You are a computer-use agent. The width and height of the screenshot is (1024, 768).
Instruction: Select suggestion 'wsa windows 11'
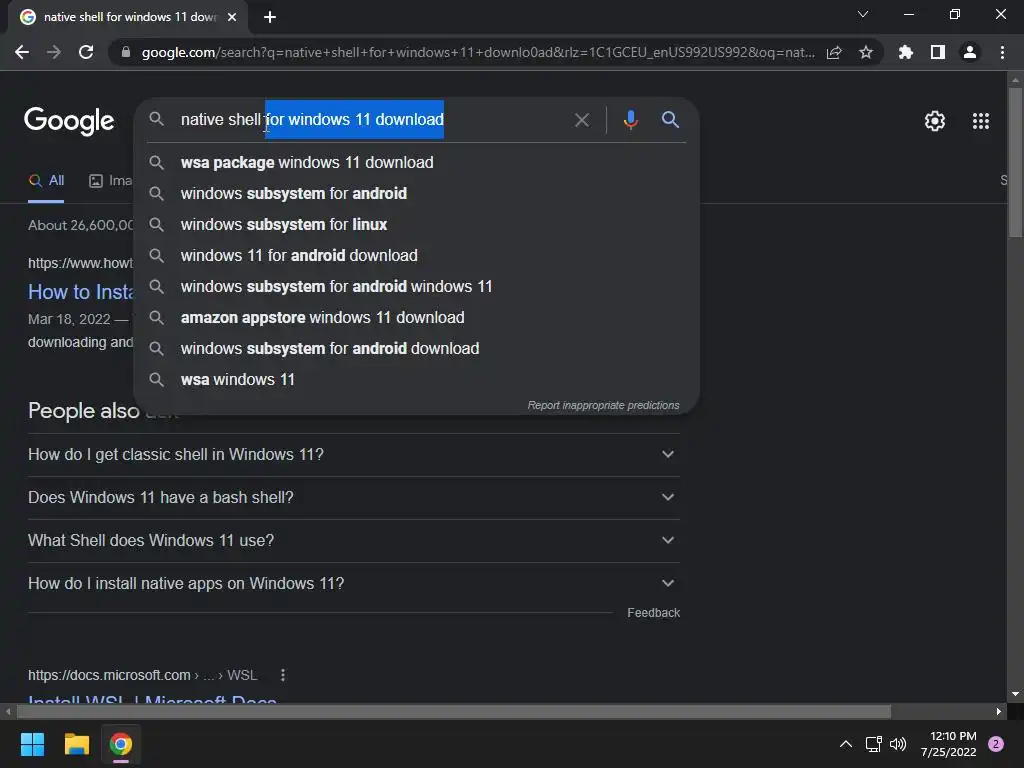pyautogui.click(x=416, y=379)
